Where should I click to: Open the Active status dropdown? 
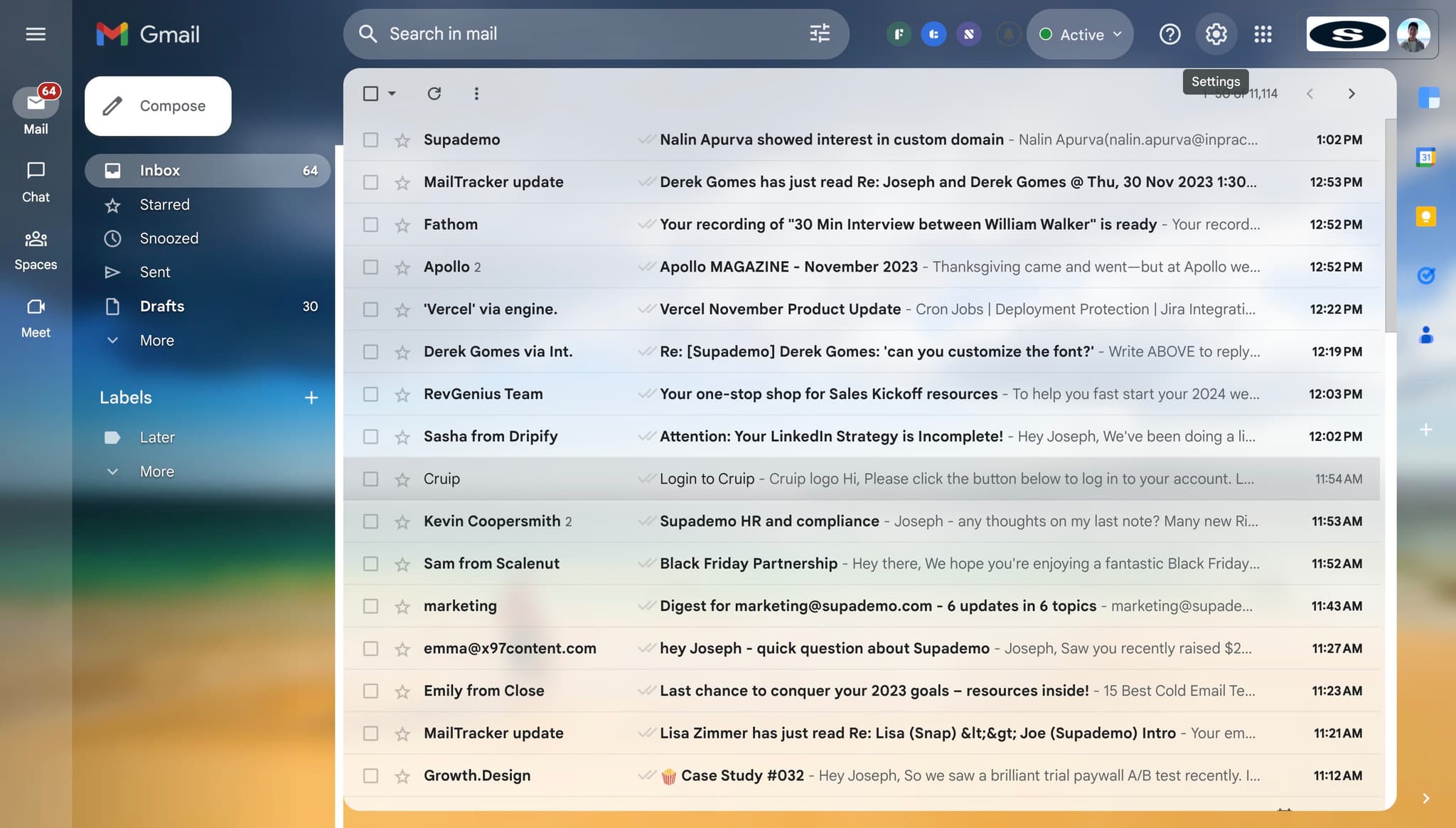1079,33
